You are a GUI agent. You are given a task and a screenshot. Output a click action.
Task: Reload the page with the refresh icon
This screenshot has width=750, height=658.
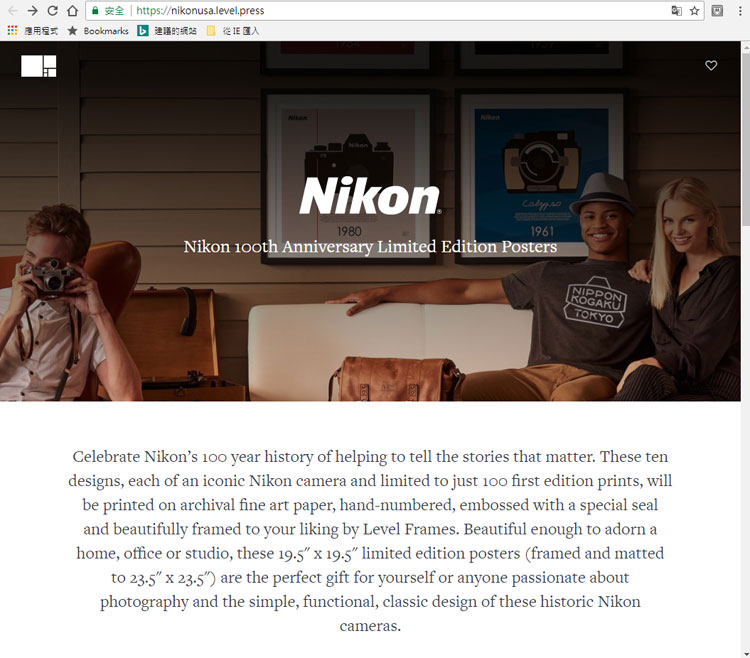tap(53, 11)
